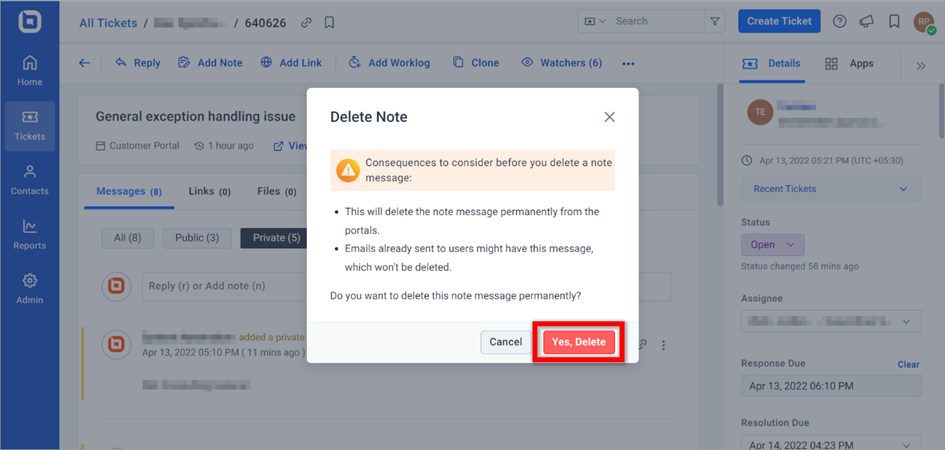
Task: Confirm with Yes, Delete button
Action: point(579,342)
